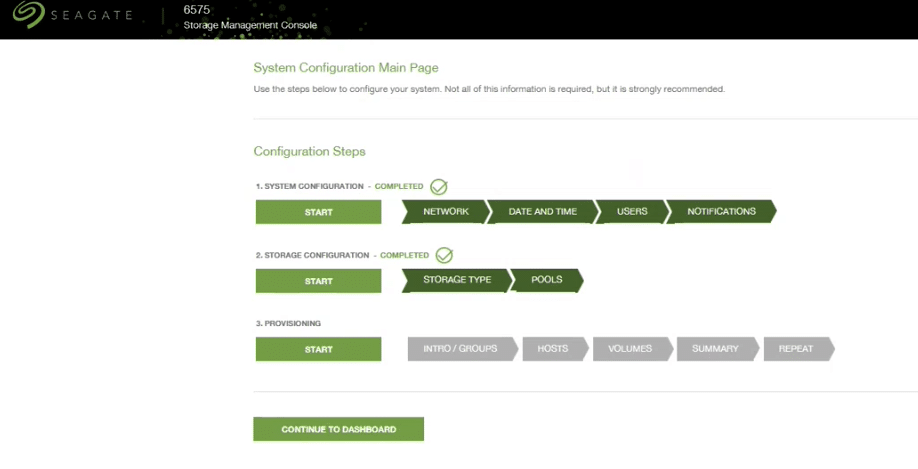
Task: Click the 6575 system name
Action: click(x=197, y=10)
